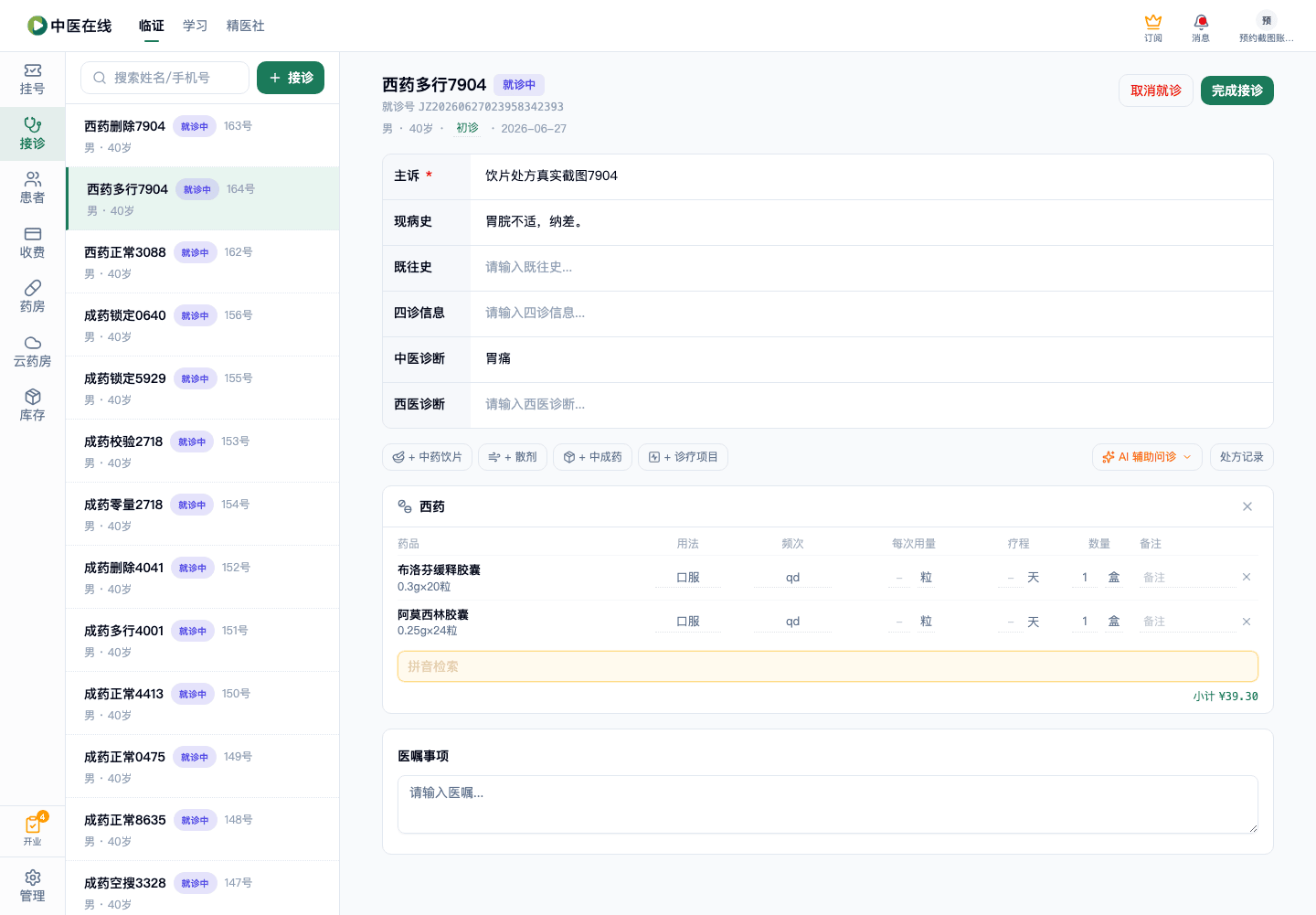Viewport: 1316px width, 915px height.
Task: Select the 接诊 stethoscope sidebar icon
Action: coord(32,134)
